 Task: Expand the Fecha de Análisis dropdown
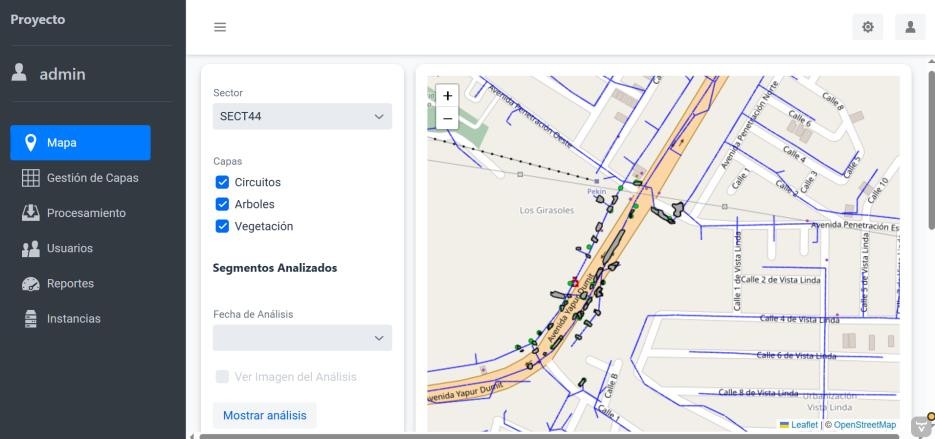tap(302, 338)
